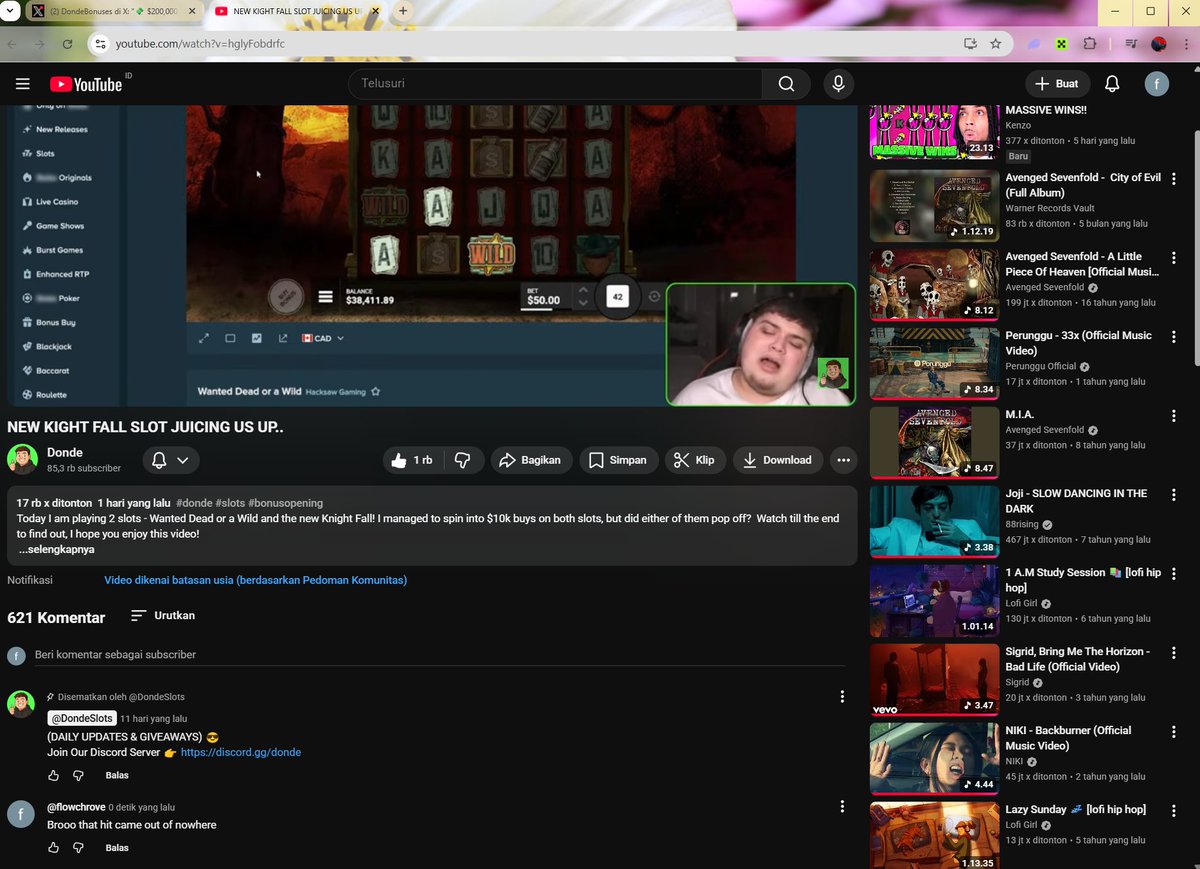This screenshot has width=1200, height=869.
Task: Click the Buat create button
Action: click(1057, 84)
